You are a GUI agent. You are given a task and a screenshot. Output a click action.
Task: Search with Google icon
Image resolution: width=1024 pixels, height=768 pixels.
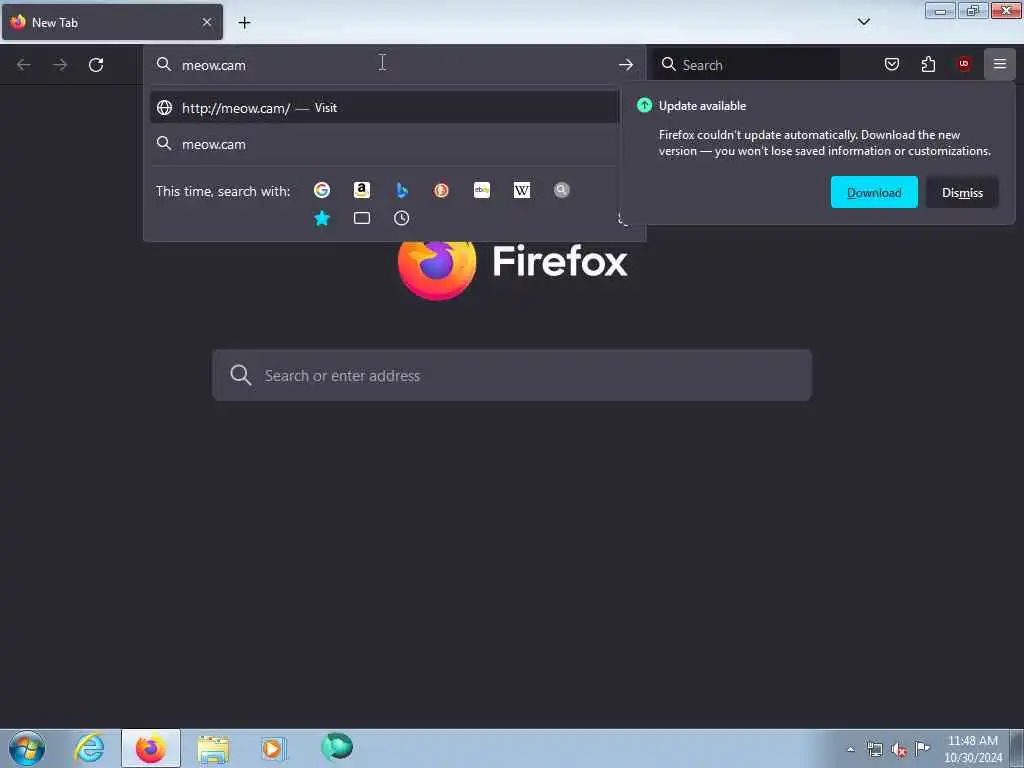tap(321, 190)
